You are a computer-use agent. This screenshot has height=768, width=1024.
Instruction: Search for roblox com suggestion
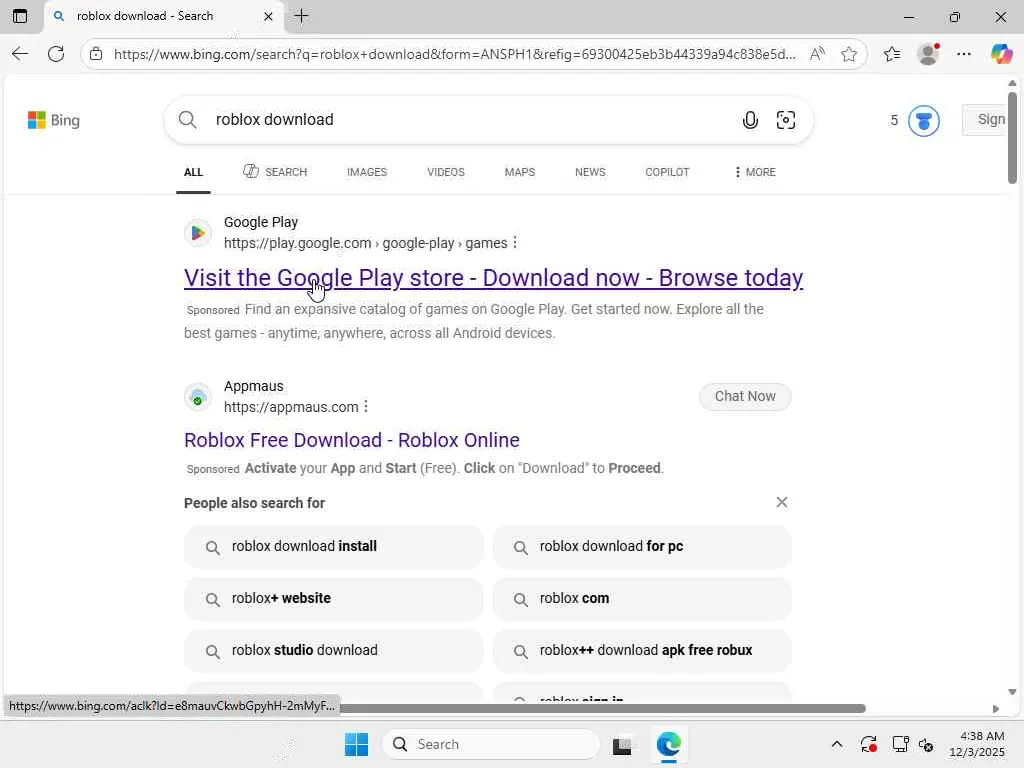(x=642, y=599)
